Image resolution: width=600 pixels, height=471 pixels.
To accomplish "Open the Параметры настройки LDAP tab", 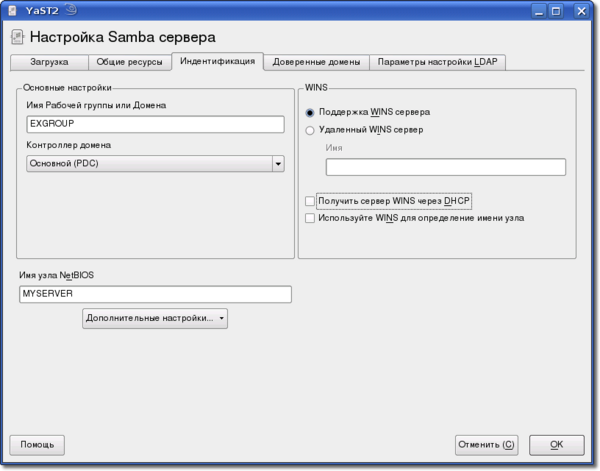I will (438, 62).
